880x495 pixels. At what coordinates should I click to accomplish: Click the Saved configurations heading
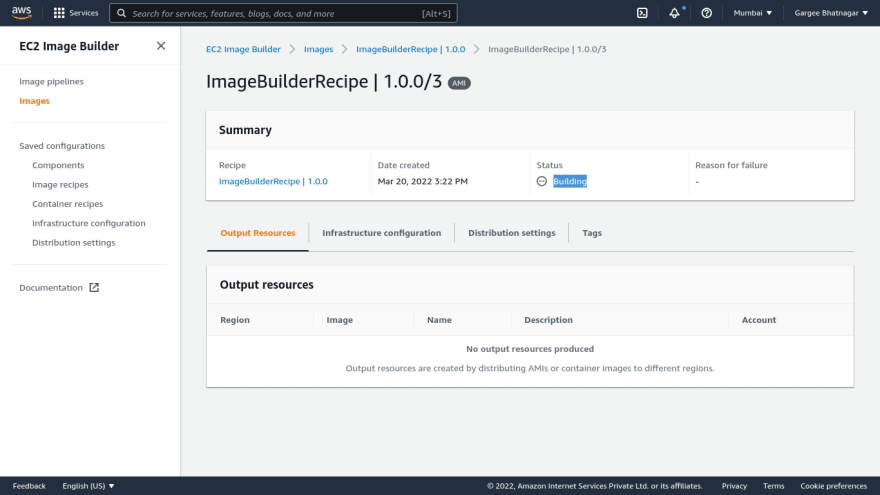pos(62,146)
